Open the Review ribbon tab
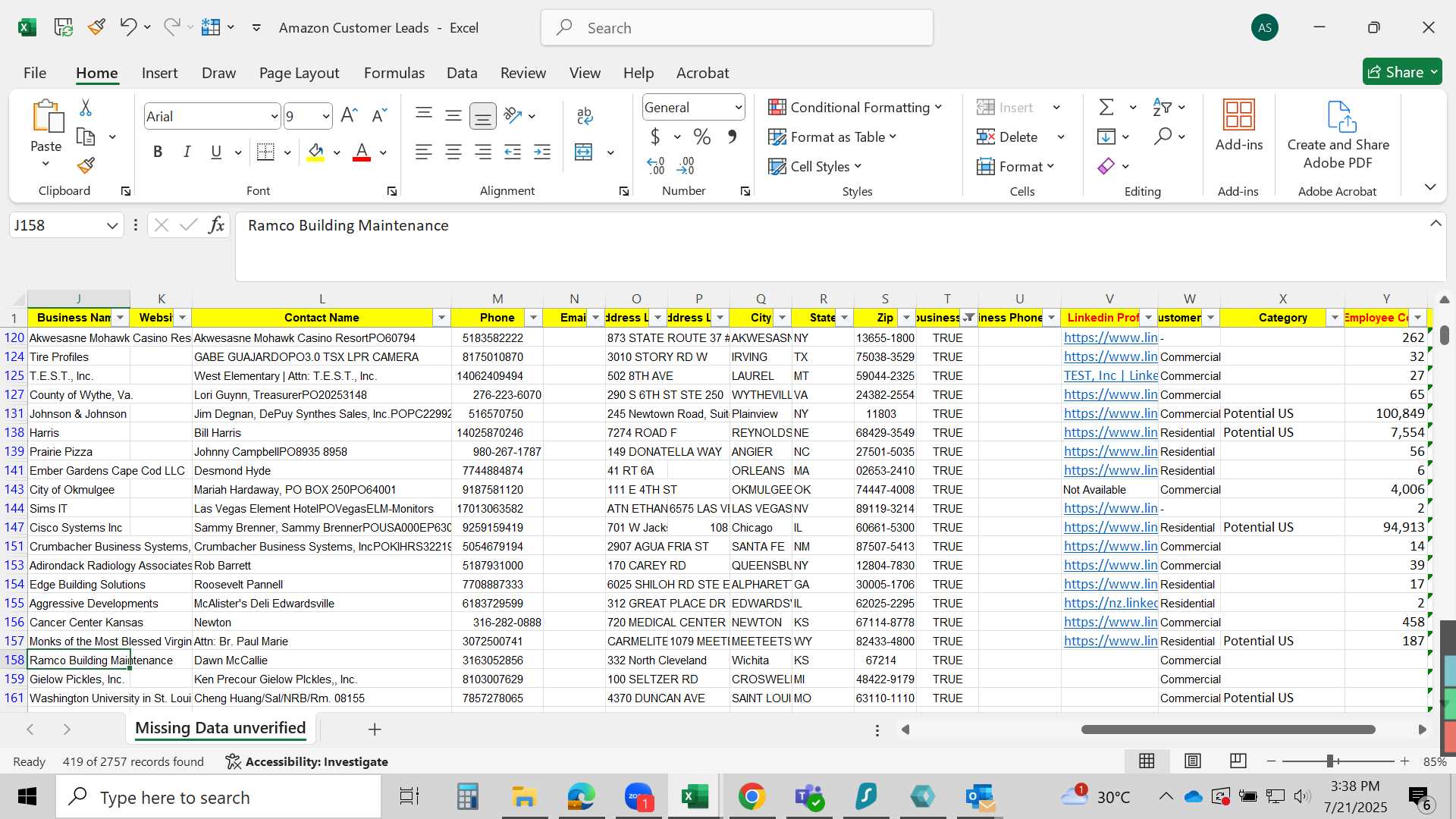The width and height of the screenshot is (1456, 819). [523, 73]
